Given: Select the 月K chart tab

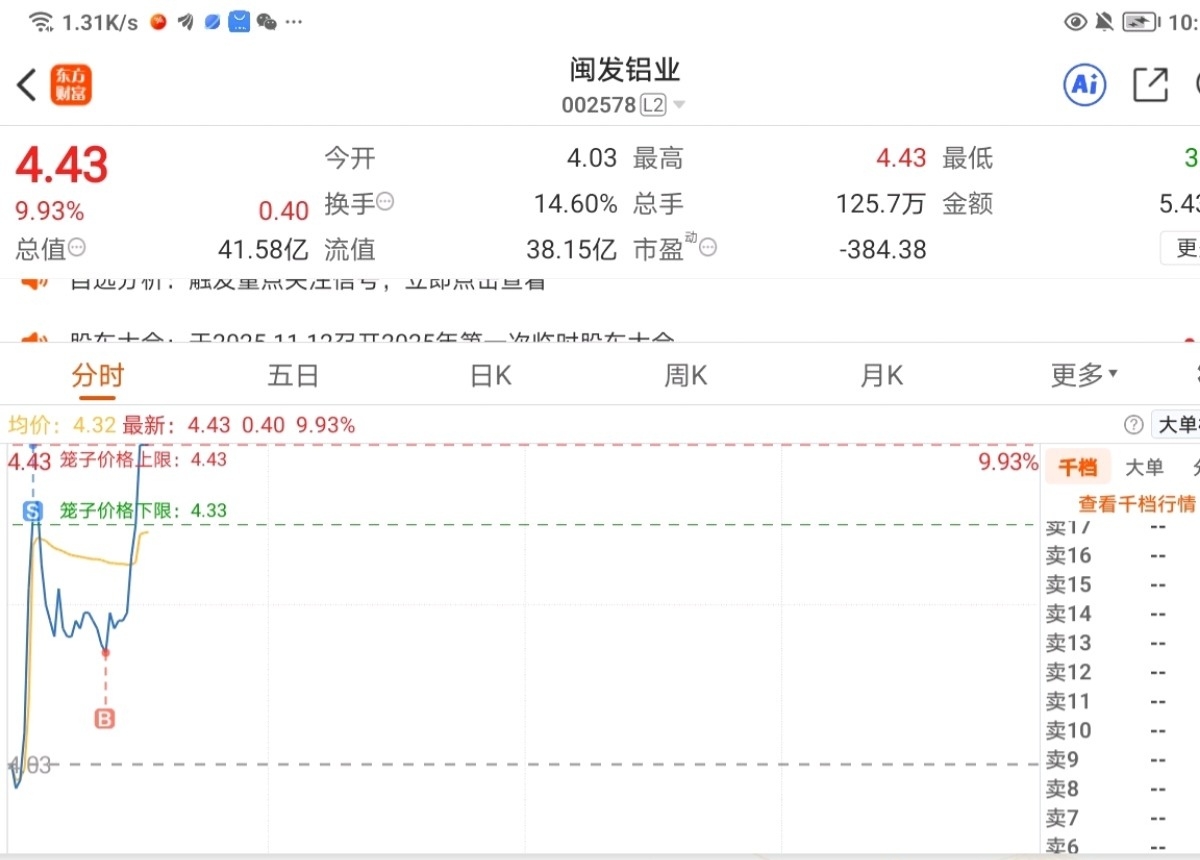Looking at the screenshot, I should click(x=882, y=375).
